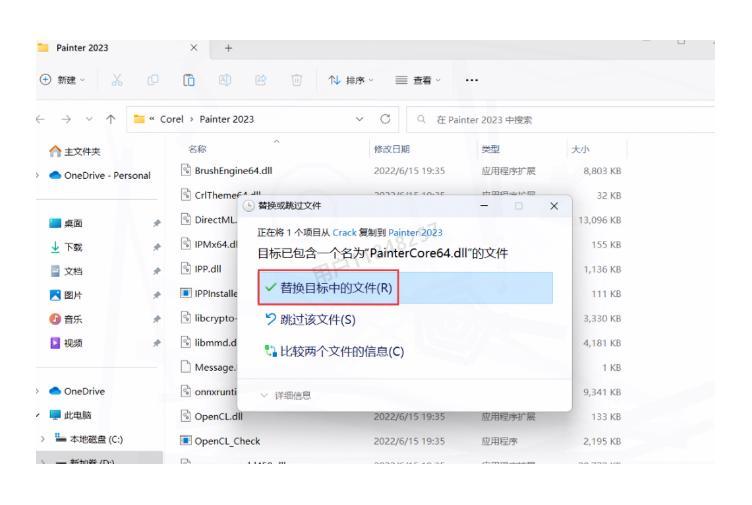The width and height of the screenshot is (752, 505).
Task: Open Local Disk (C:) in sidebar
Action: click(x=89, y=439)
